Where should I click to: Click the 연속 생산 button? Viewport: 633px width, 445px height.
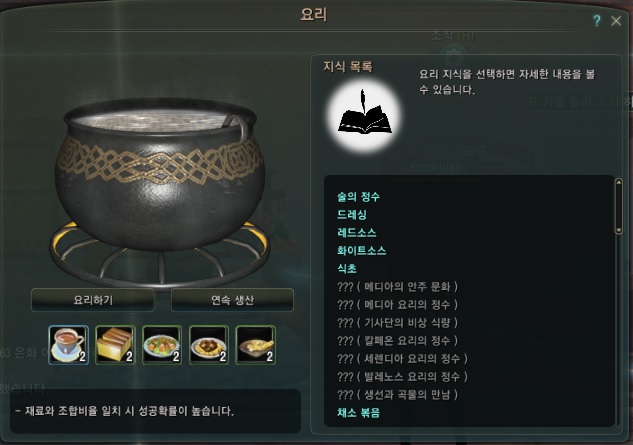(x=232, y=300)
